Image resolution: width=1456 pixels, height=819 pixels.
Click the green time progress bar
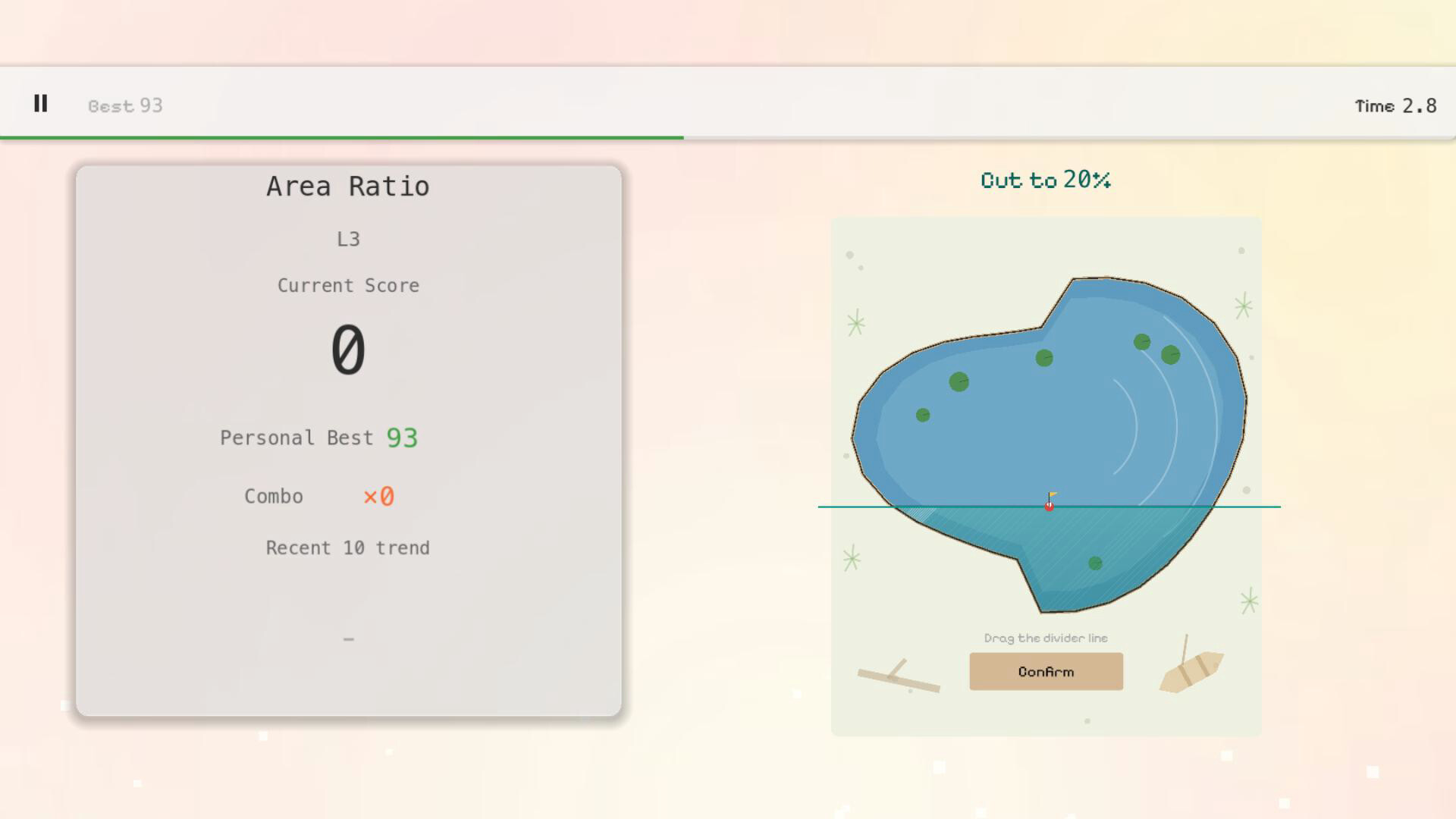[341, 137]
